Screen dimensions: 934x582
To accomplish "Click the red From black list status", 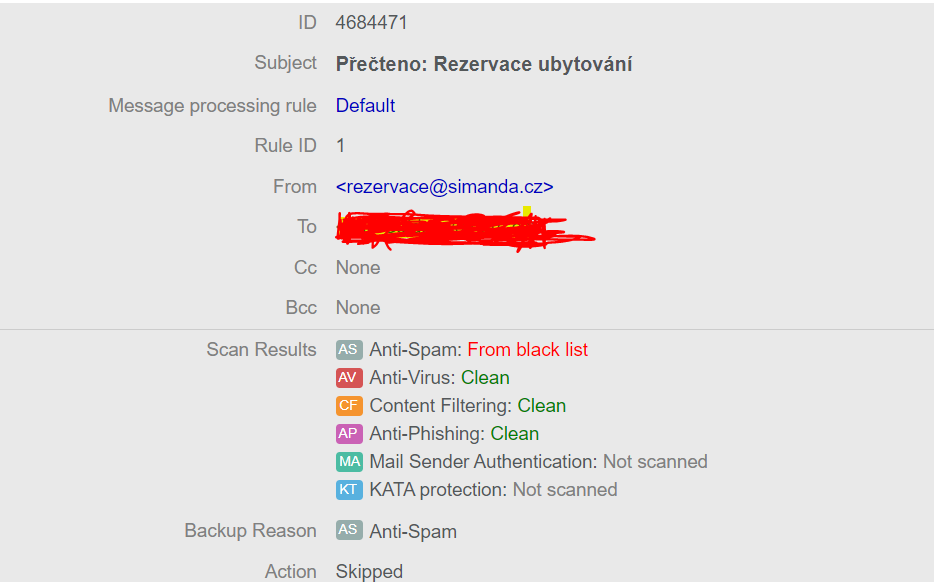I will (x=527, y=350).
